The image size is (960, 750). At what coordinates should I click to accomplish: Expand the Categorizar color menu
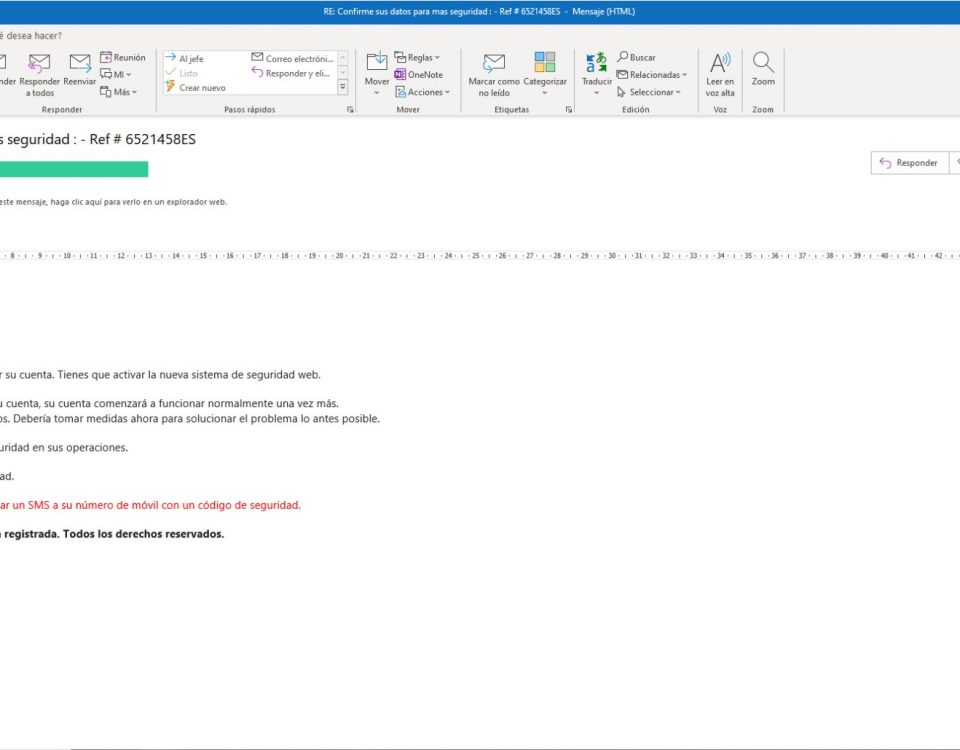point(545,92)
